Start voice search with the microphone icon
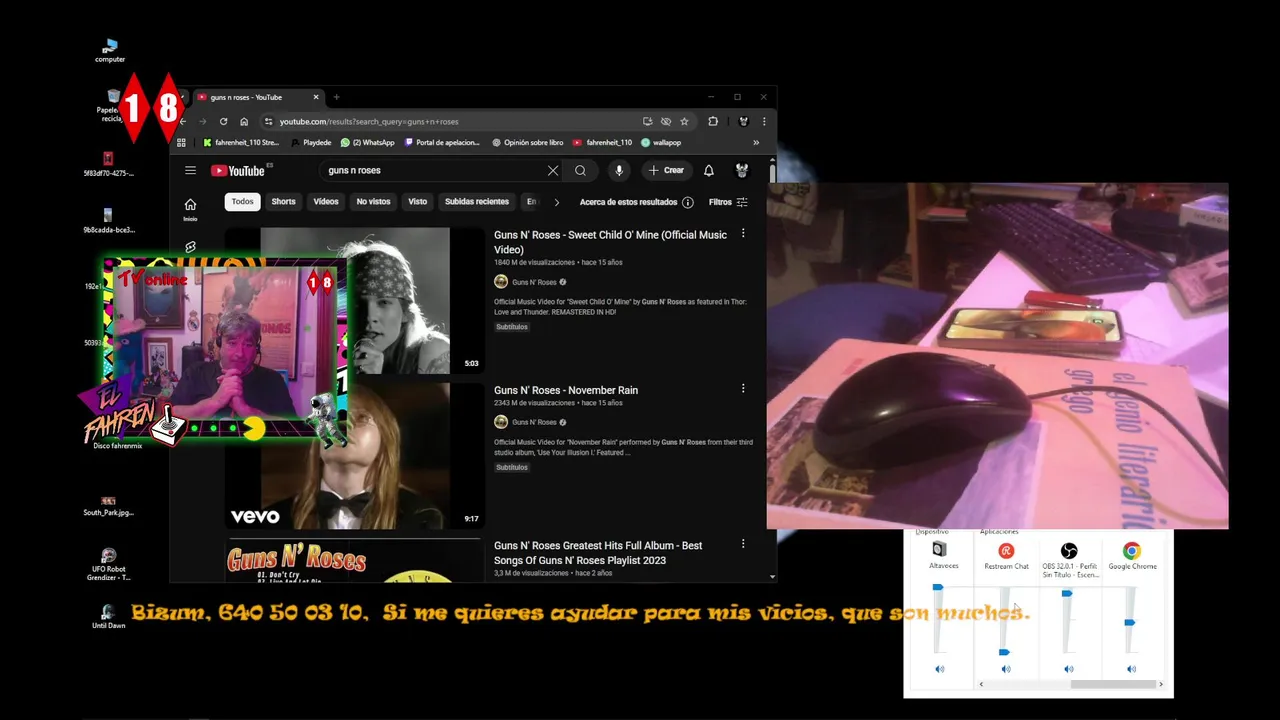1280x720 pixels. [619, 170]
